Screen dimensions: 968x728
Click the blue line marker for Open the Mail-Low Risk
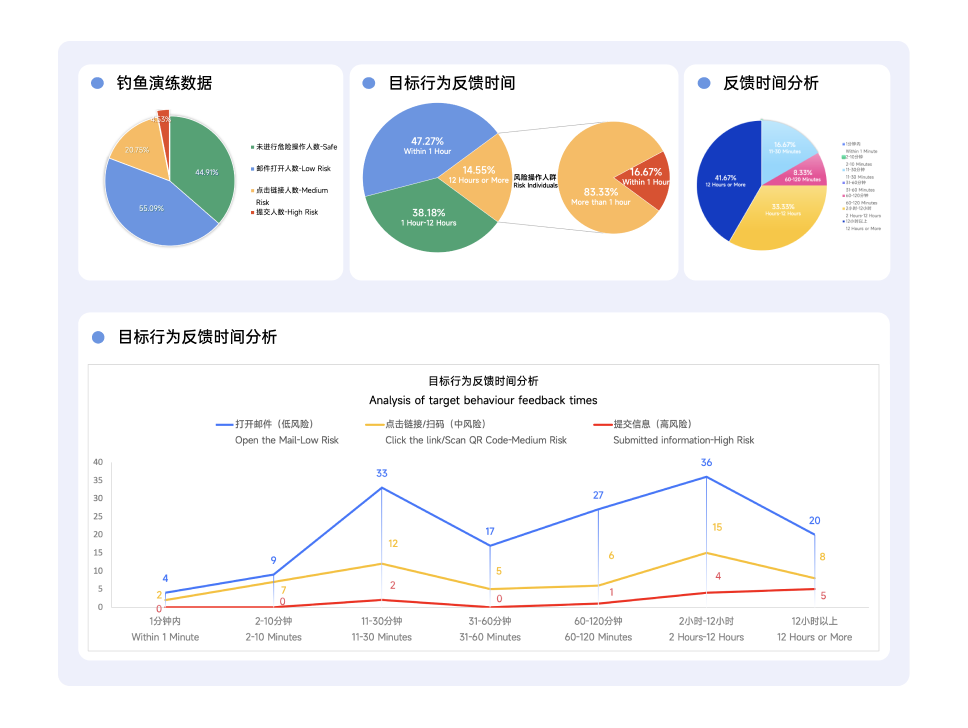point(224,425)
